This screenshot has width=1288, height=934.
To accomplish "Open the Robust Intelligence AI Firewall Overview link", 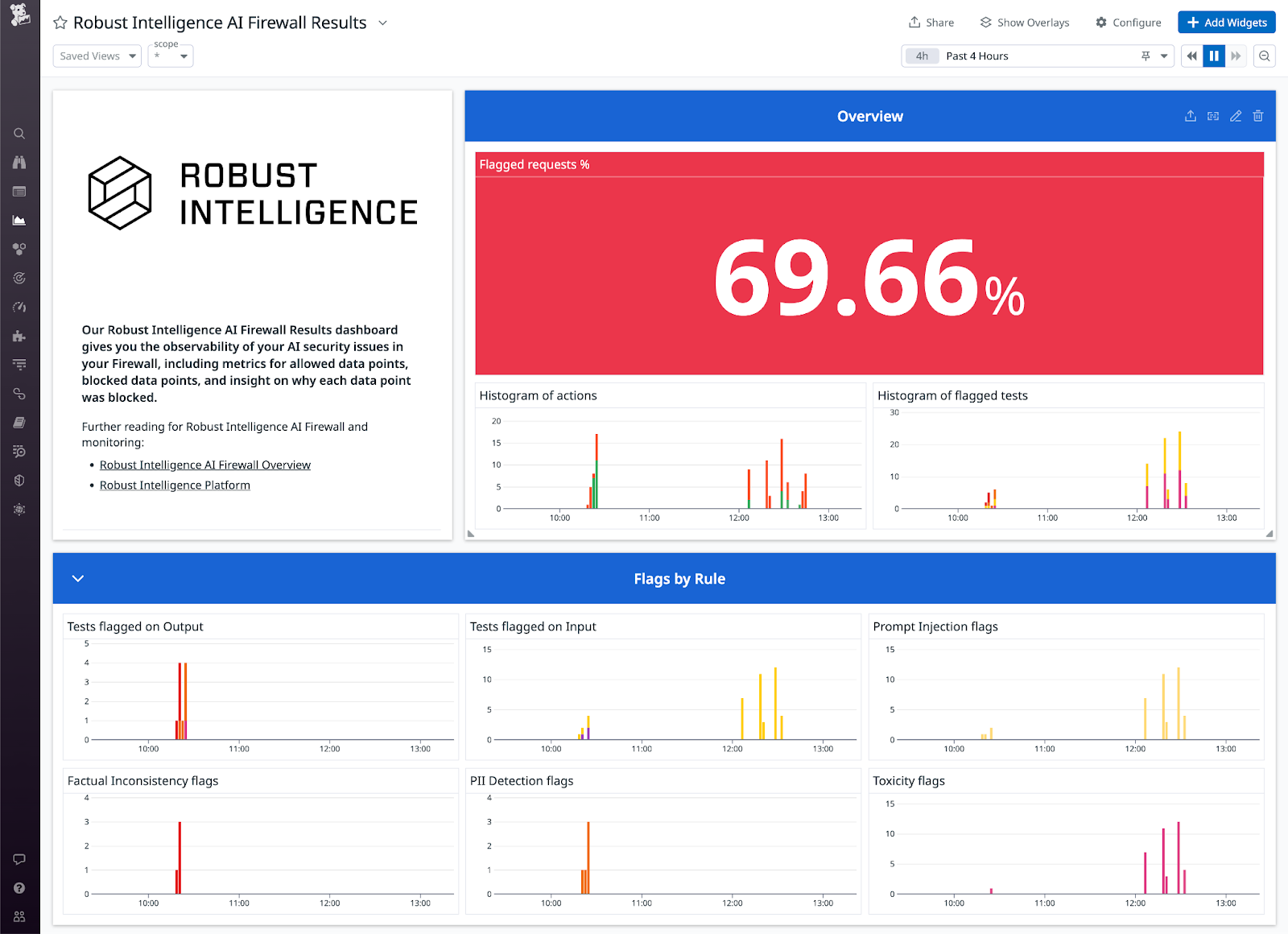I will [x=204, y=465].
